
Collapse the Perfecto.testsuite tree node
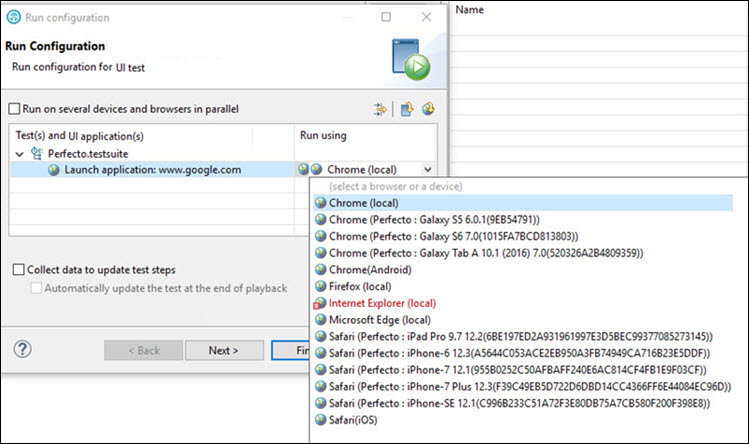[21, 154]
